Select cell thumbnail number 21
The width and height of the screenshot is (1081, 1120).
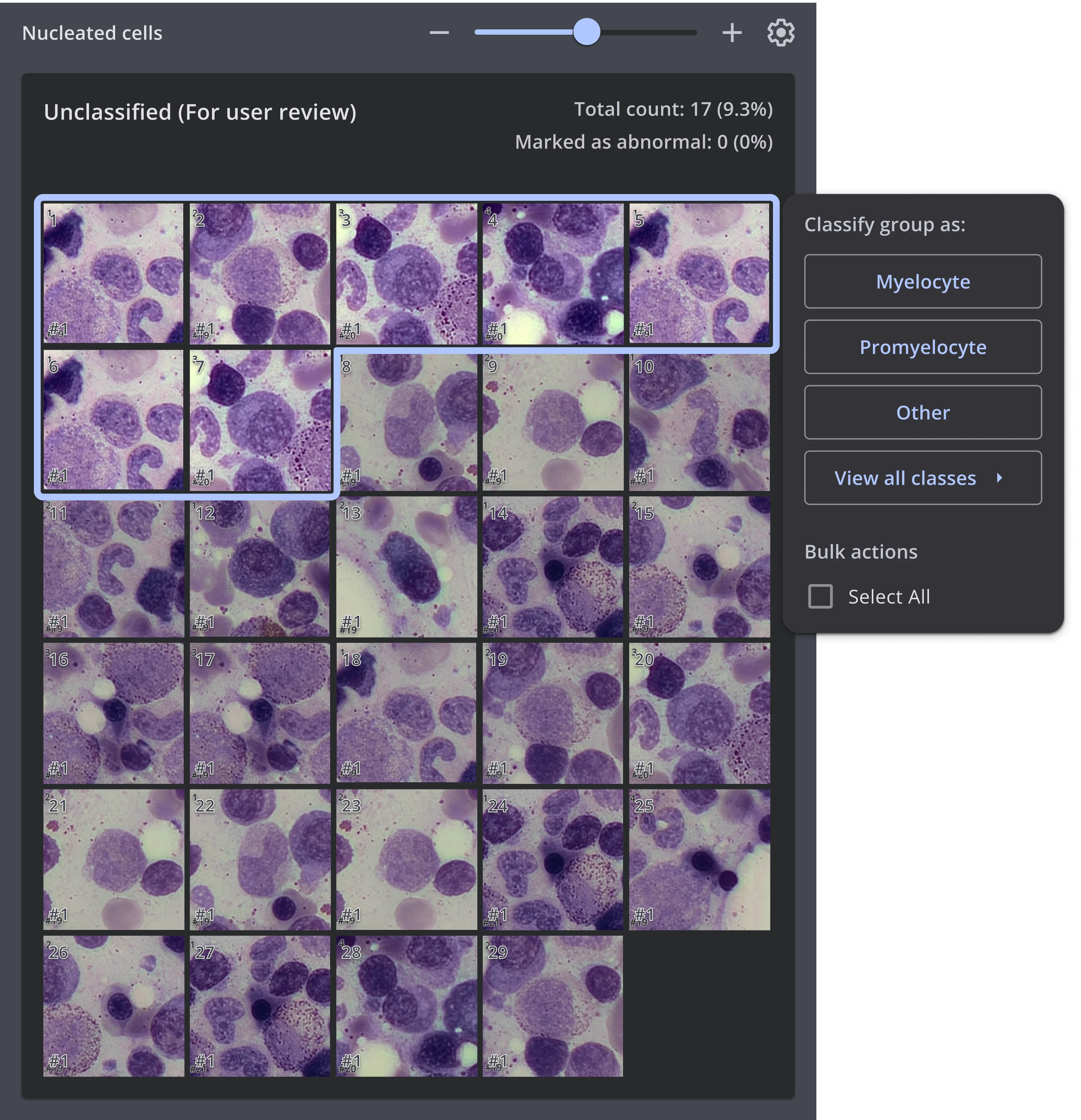[114, 860]
